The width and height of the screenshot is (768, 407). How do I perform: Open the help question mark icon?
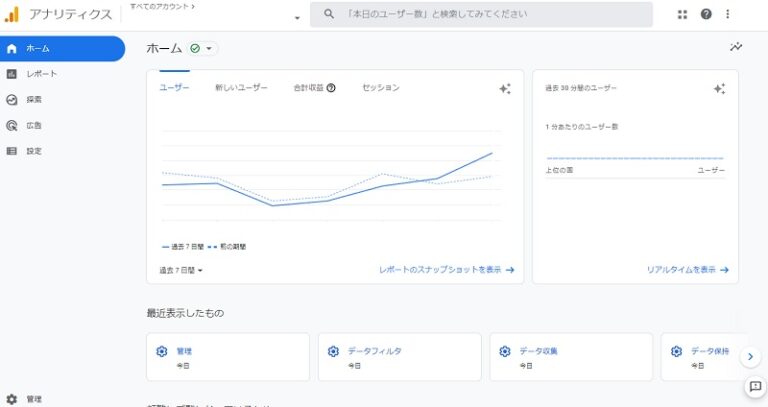706,14
